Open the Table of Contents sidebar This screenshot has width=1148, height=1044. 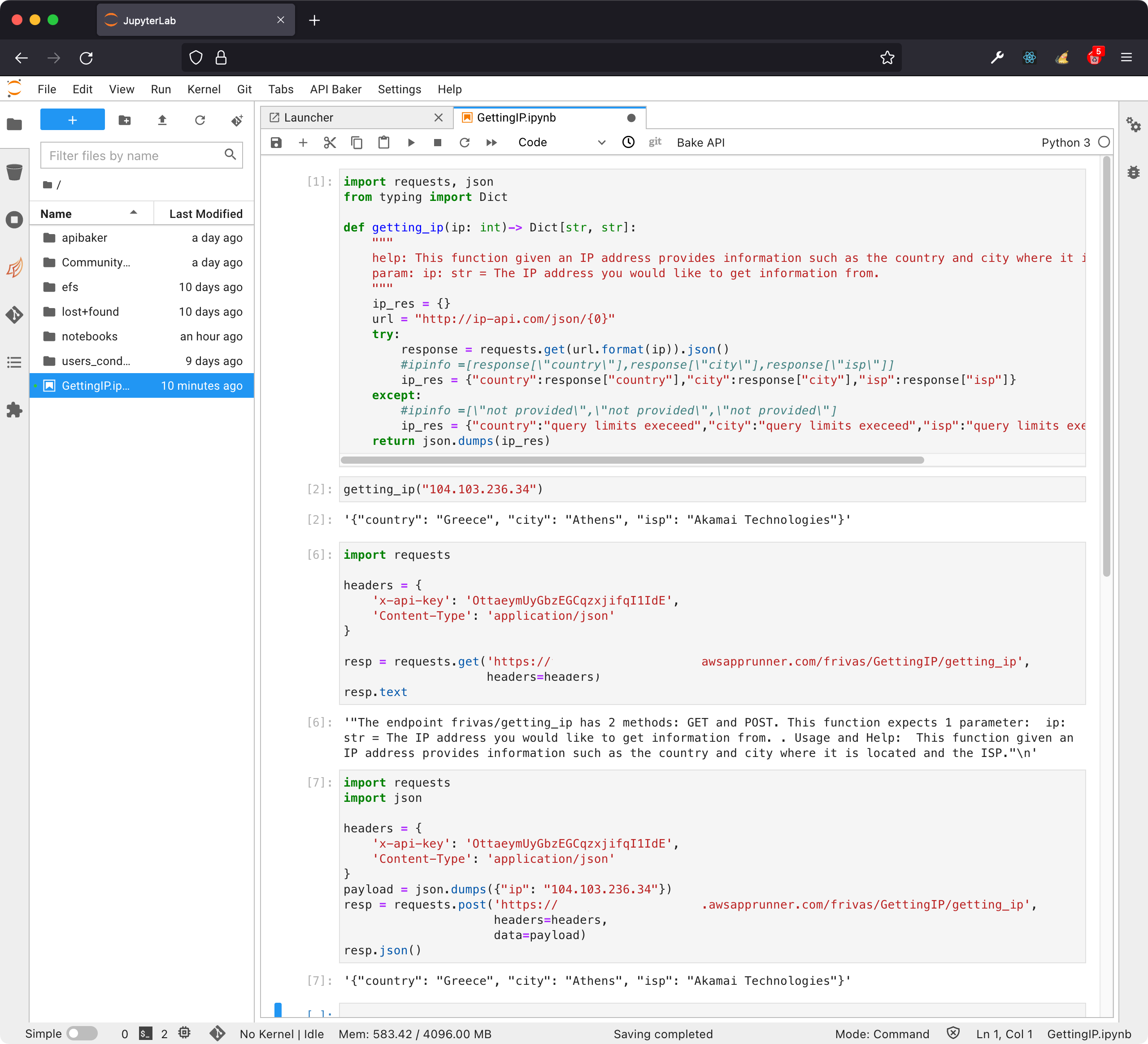14,362
